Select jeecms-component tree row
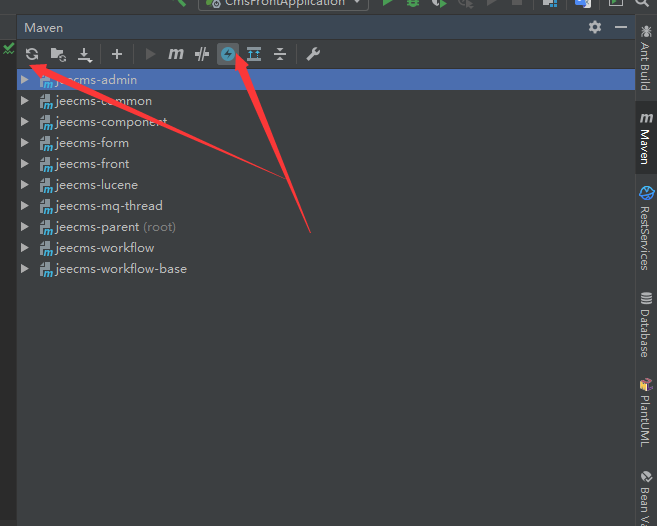This screenshot has height=526, width=657. click(x=326, y=122)
